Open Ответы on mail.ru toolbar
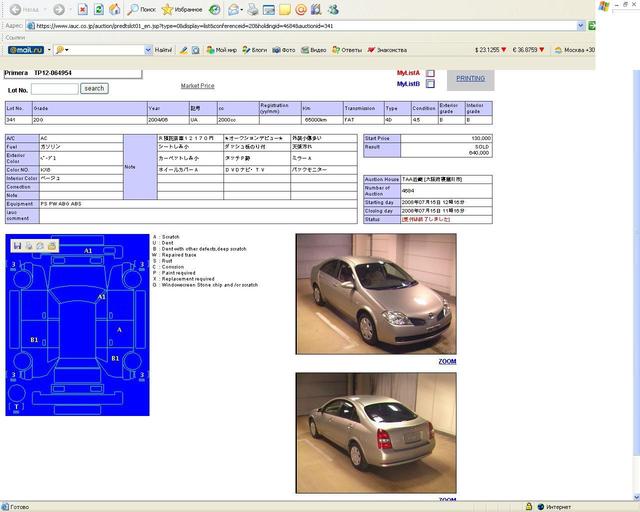The height and width of the screenshot is (512, 640). (347, 50)
